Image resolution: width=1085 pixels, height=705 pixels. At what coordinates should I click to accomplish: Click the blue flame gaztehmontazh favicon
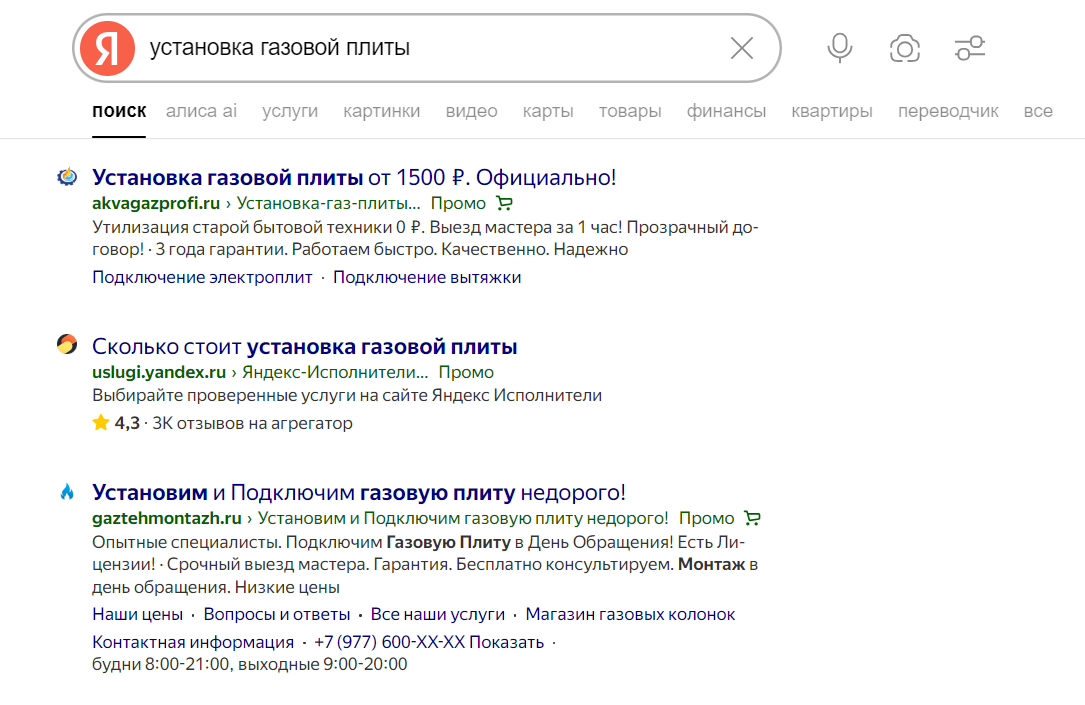click(67, 492)
